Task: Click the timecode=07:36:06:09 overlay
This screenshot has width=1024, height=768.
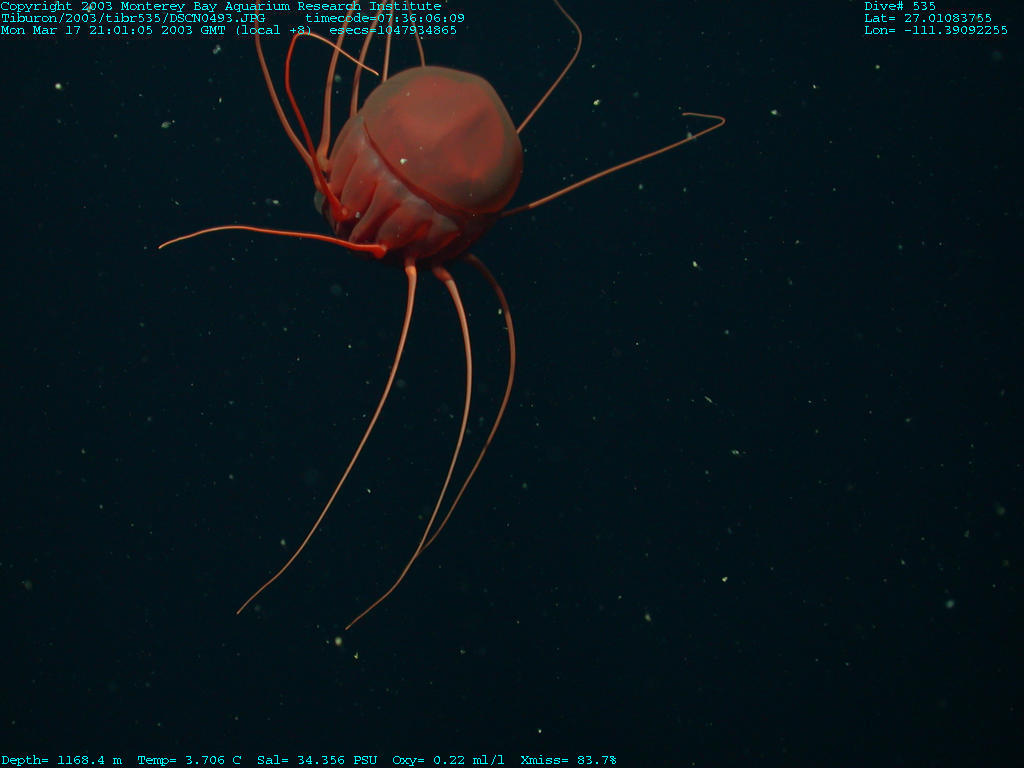Action: tap(385, 18)
